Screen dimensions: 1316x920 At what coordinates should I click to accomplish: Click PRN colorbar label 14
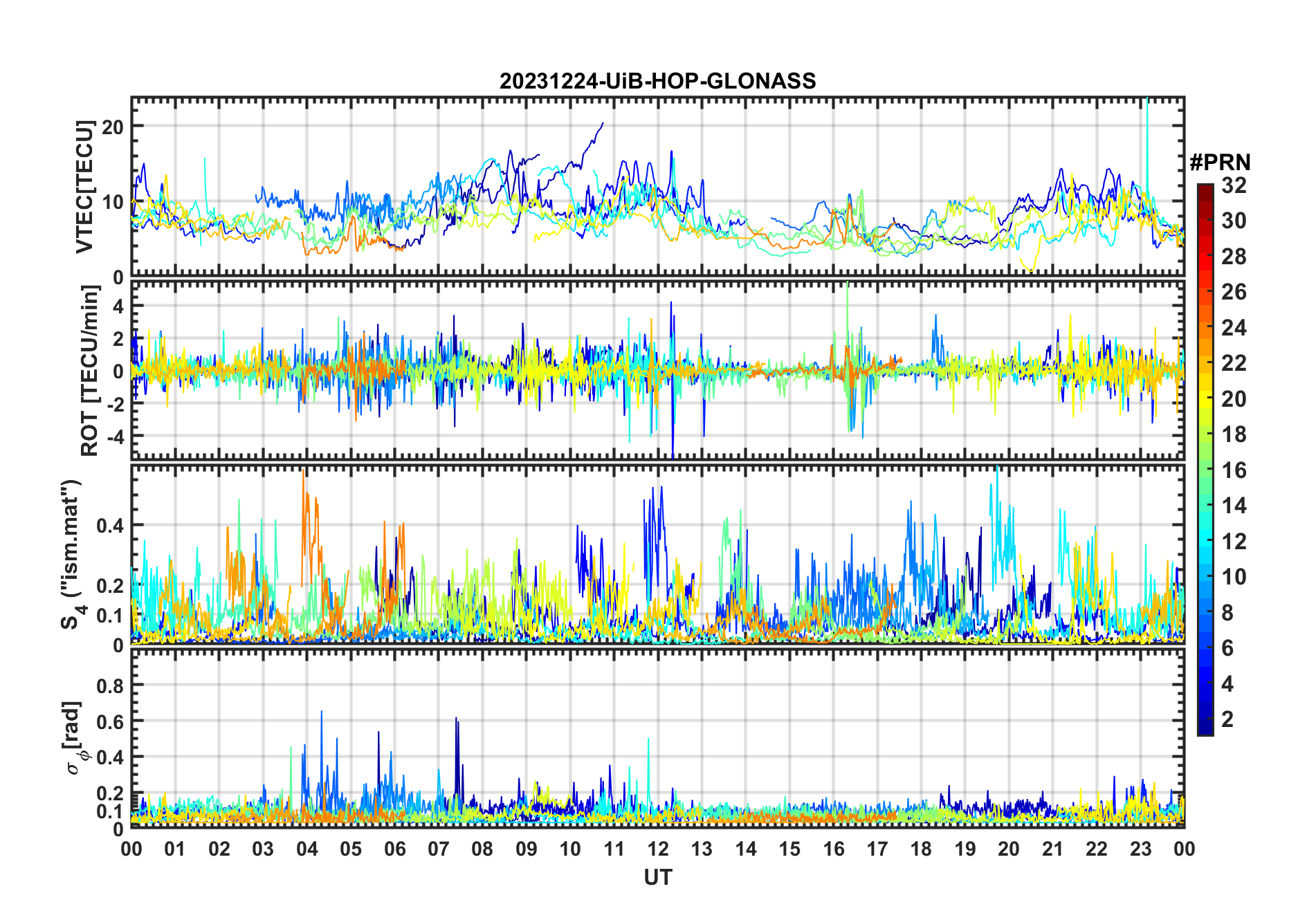pos(1234,506)
